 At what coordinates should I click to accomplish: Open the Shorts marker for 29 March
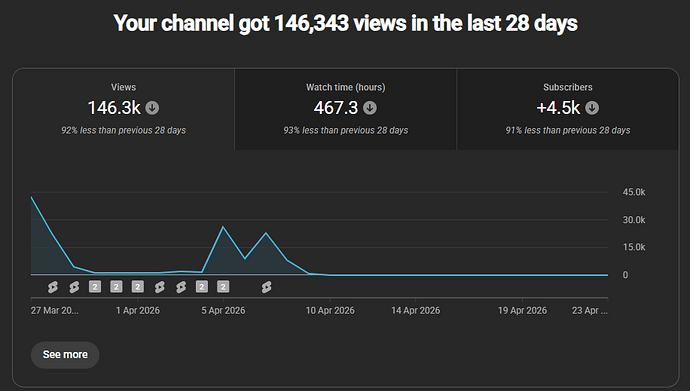click(x=74, y=287)
